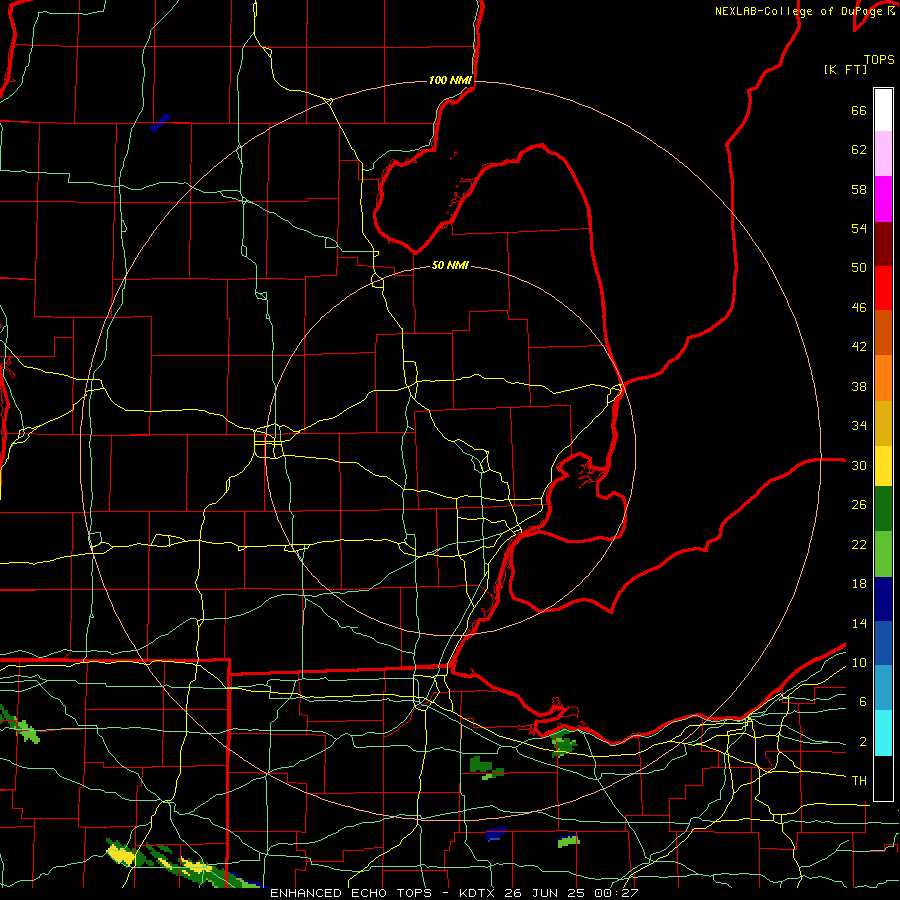Click the "58" legend value
The height and width of the screenshot is (900, 900).
859,189
